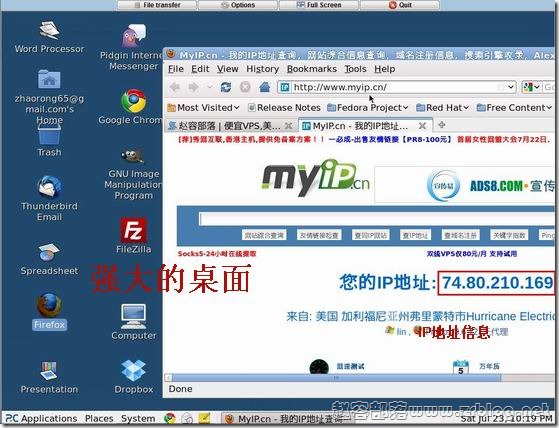Screen dimensions: 559x428
Task: Expand the Fedora Project bookmark folder
Action: coord(368,108)
